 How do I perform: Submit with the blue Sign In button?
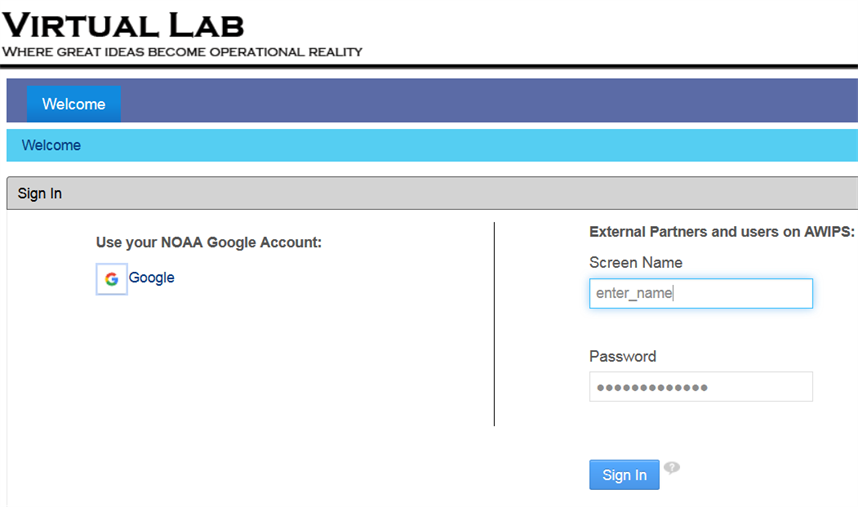tap(624, 475)
